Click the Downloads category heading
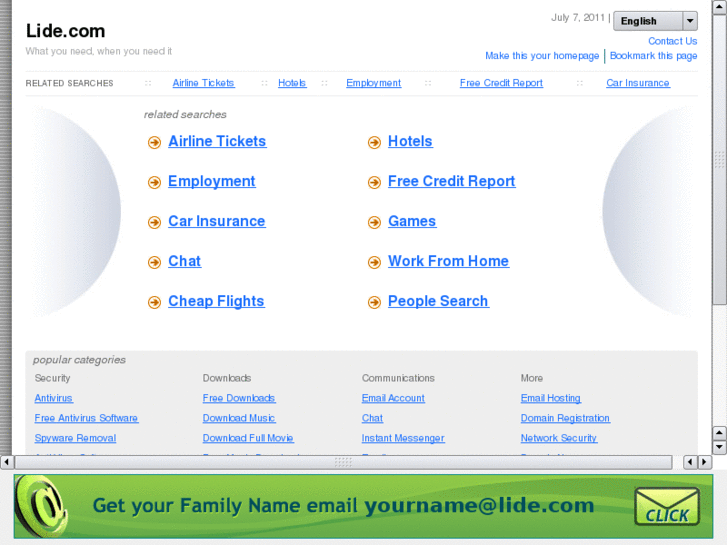727x545 pixels. click(227, 378)
